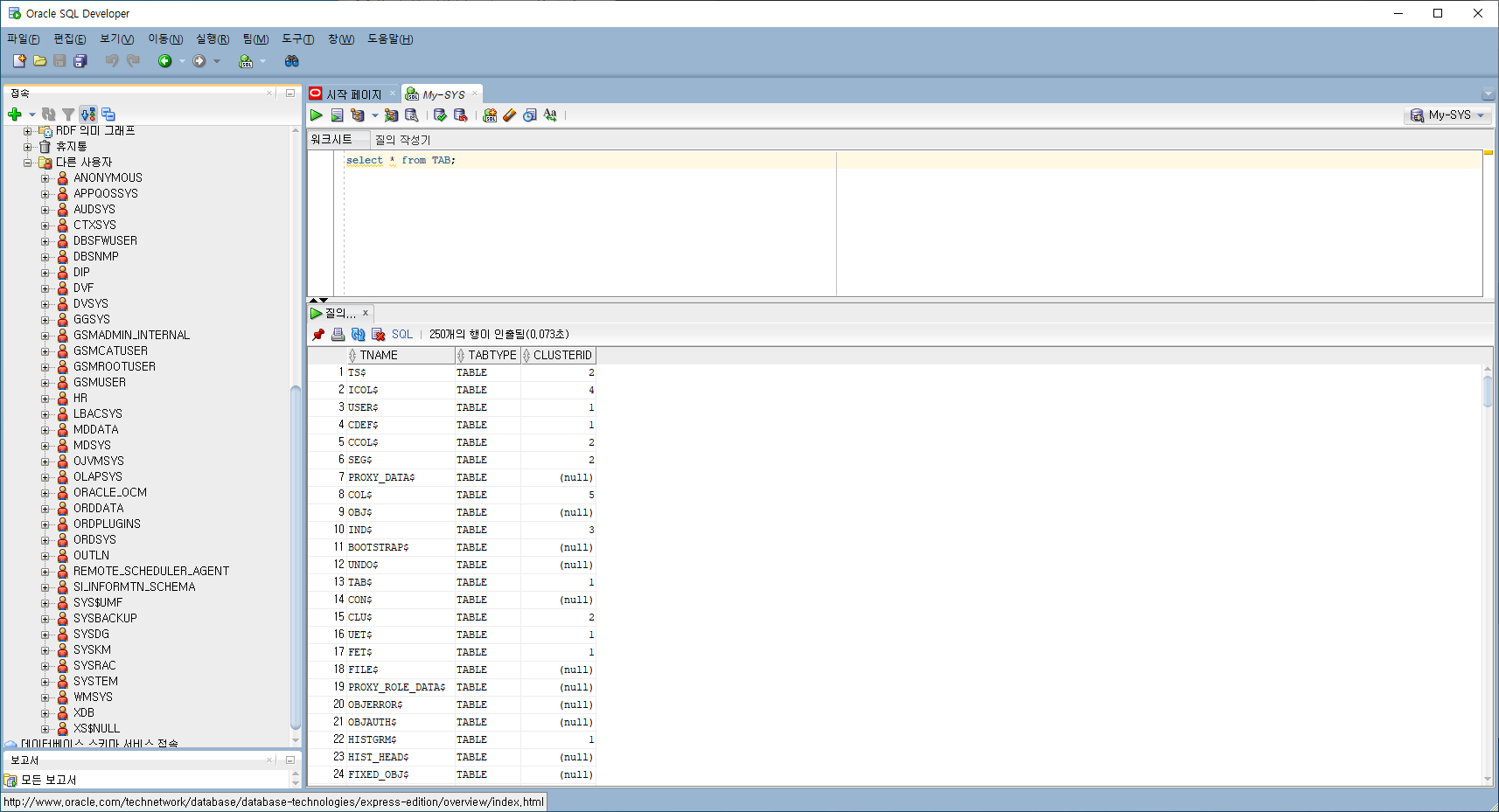Click the Save All toolbar icon
The height and width of the screenshot is (812, 1499).
[80, 61]
